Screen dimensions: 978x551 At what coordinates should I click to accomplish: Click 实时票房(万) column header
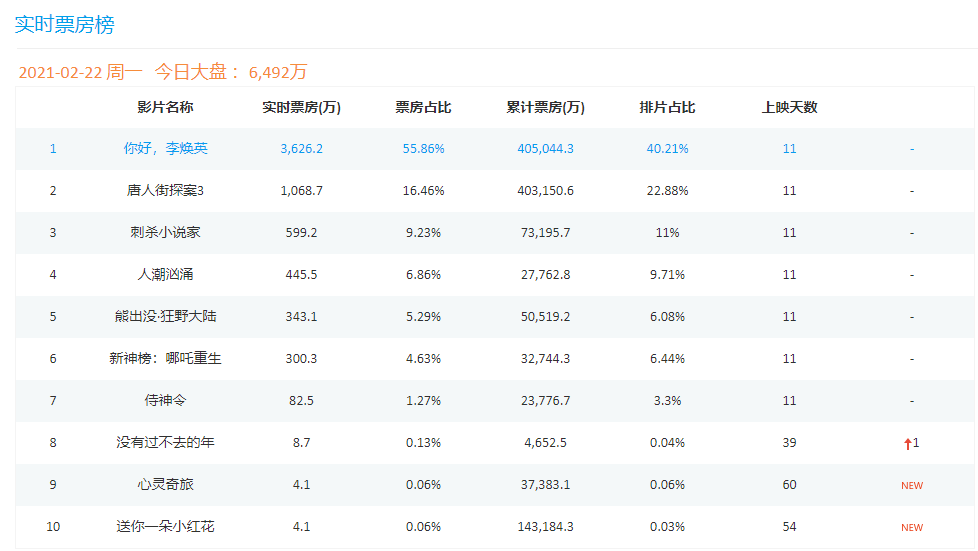click(301, 107)
